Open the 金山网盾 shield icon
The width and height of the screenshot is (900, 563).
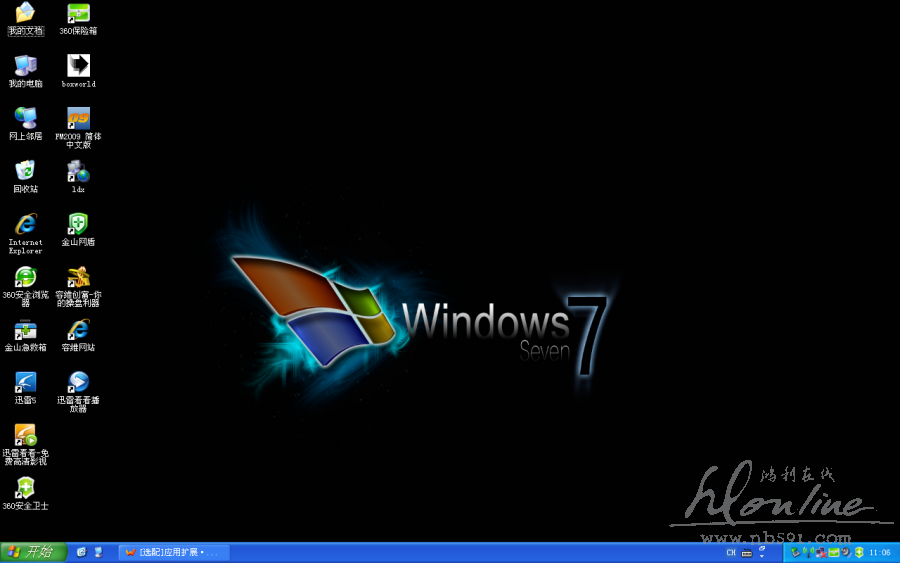click(78, 224)
